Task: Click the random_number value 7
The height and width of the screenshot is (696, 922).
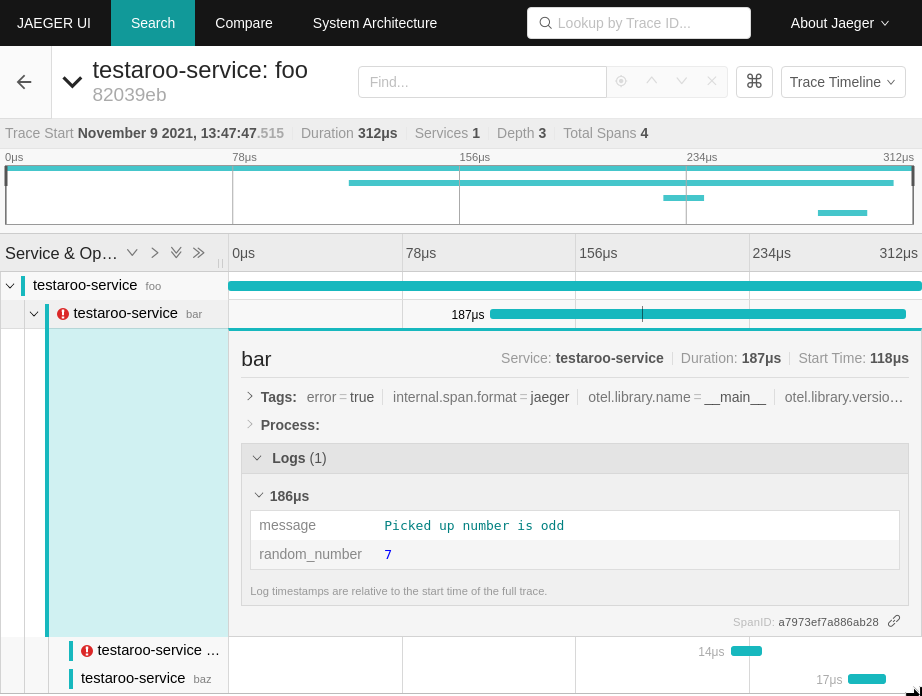Action: coord(387,554)
